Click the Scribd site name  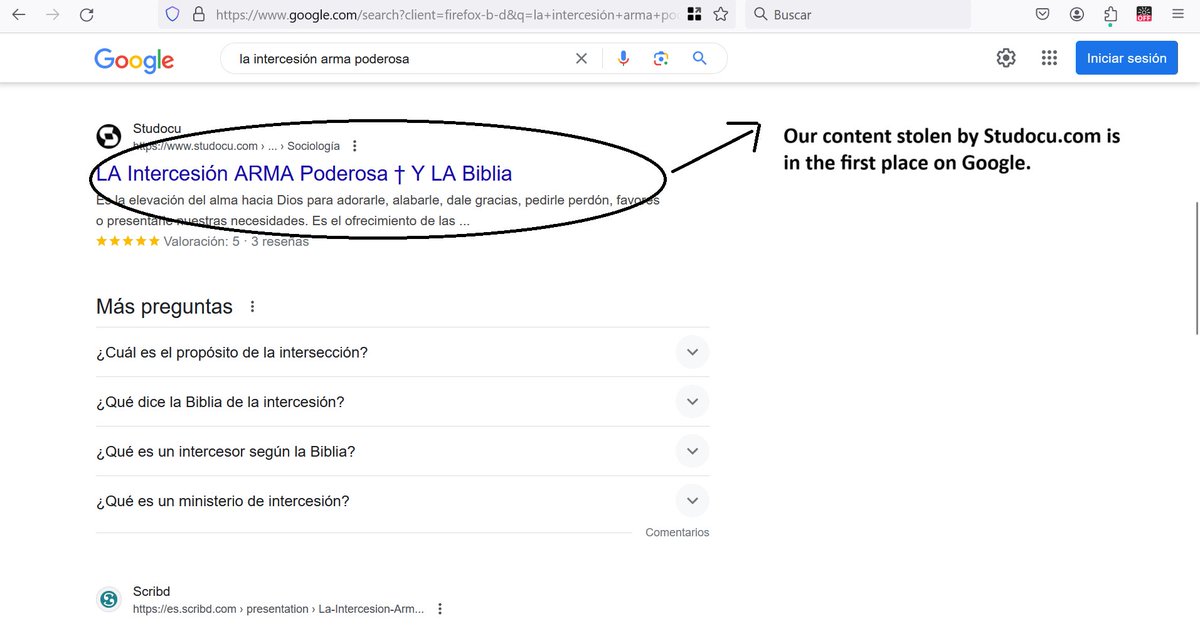click(152, 592)
